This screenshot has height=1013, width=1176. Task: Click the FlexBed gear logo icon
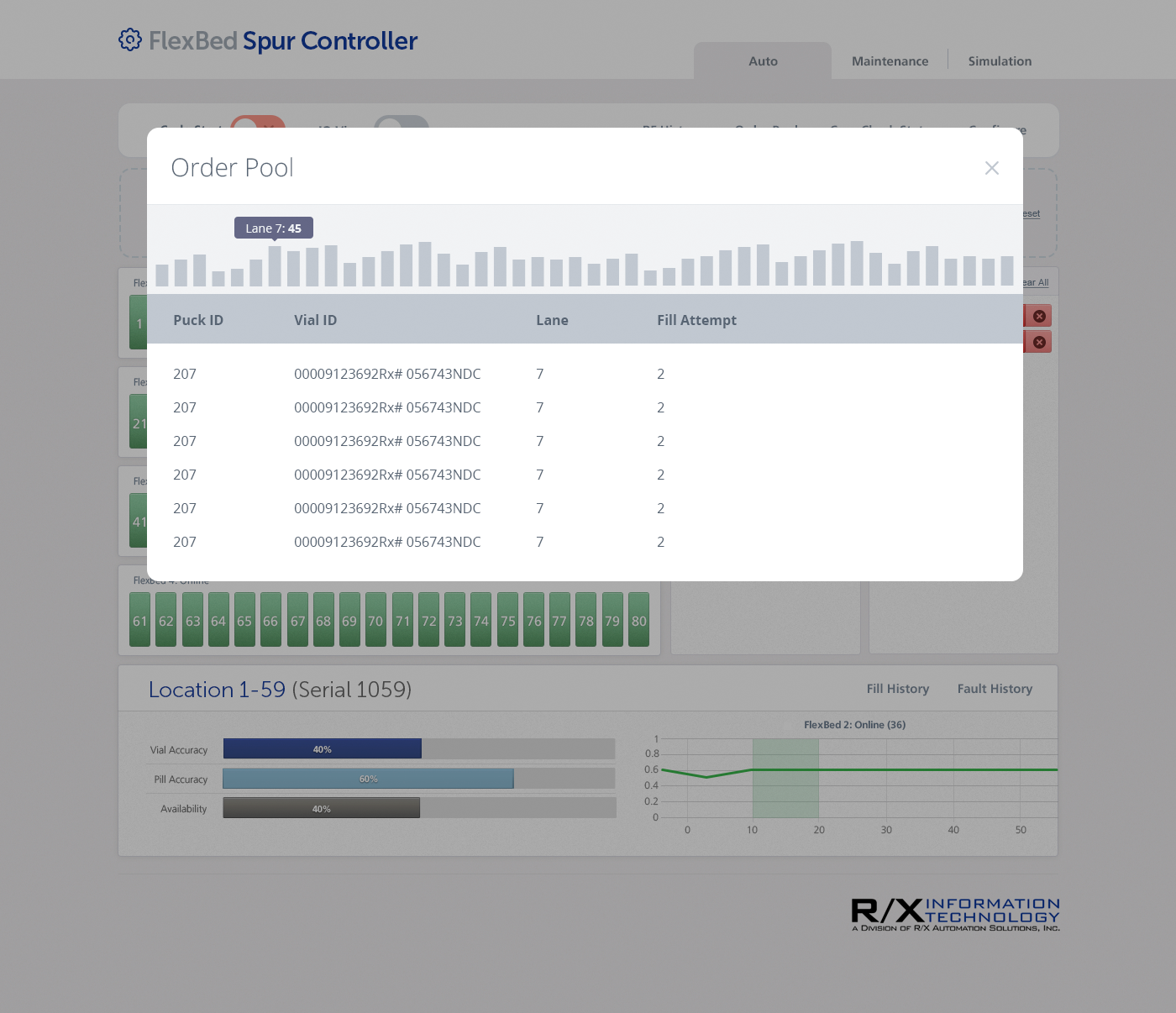pyautogui.click(x=130, y=39)
